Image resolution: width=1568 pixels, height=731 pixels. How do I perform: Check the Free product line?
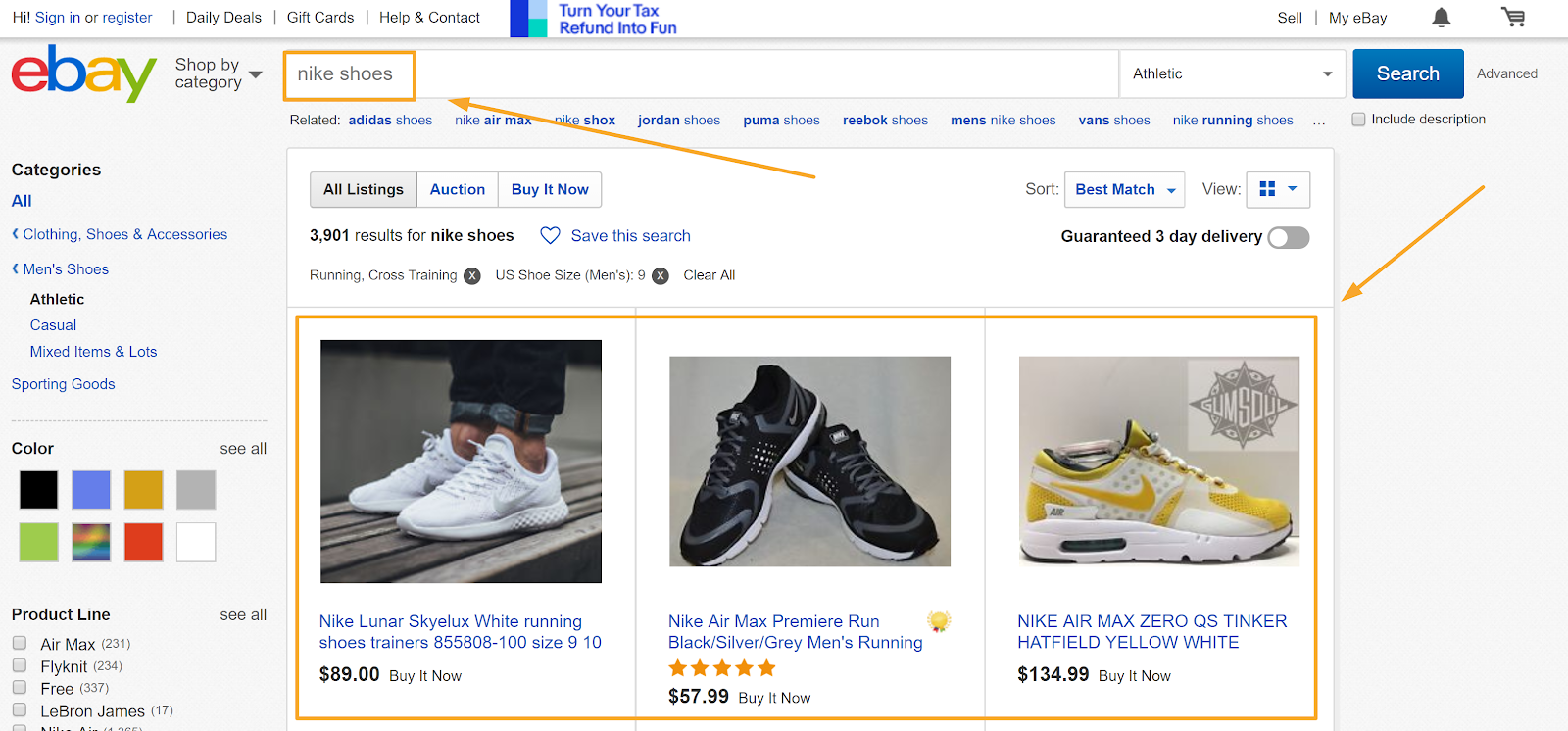pos(20,688)
